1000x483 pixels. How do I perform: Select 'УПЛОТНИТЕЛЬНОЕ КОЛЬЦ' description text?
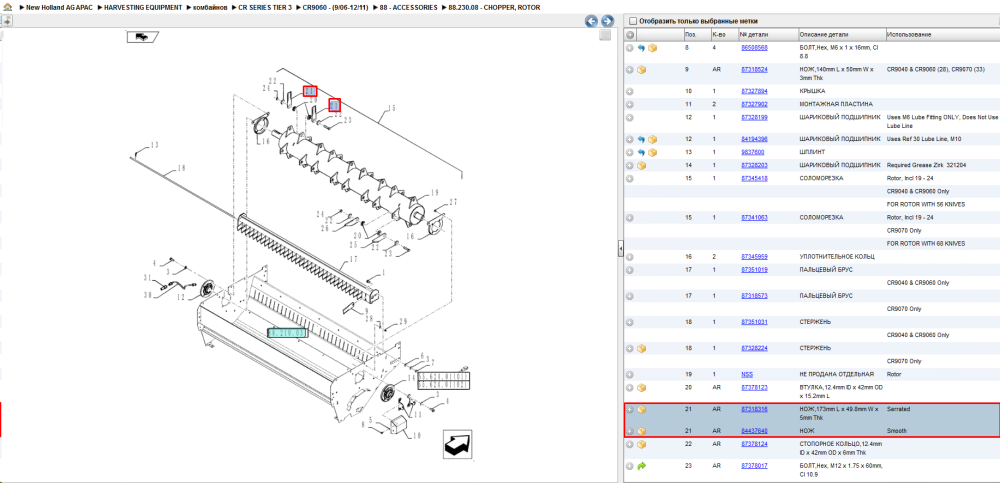pos(837,256)
